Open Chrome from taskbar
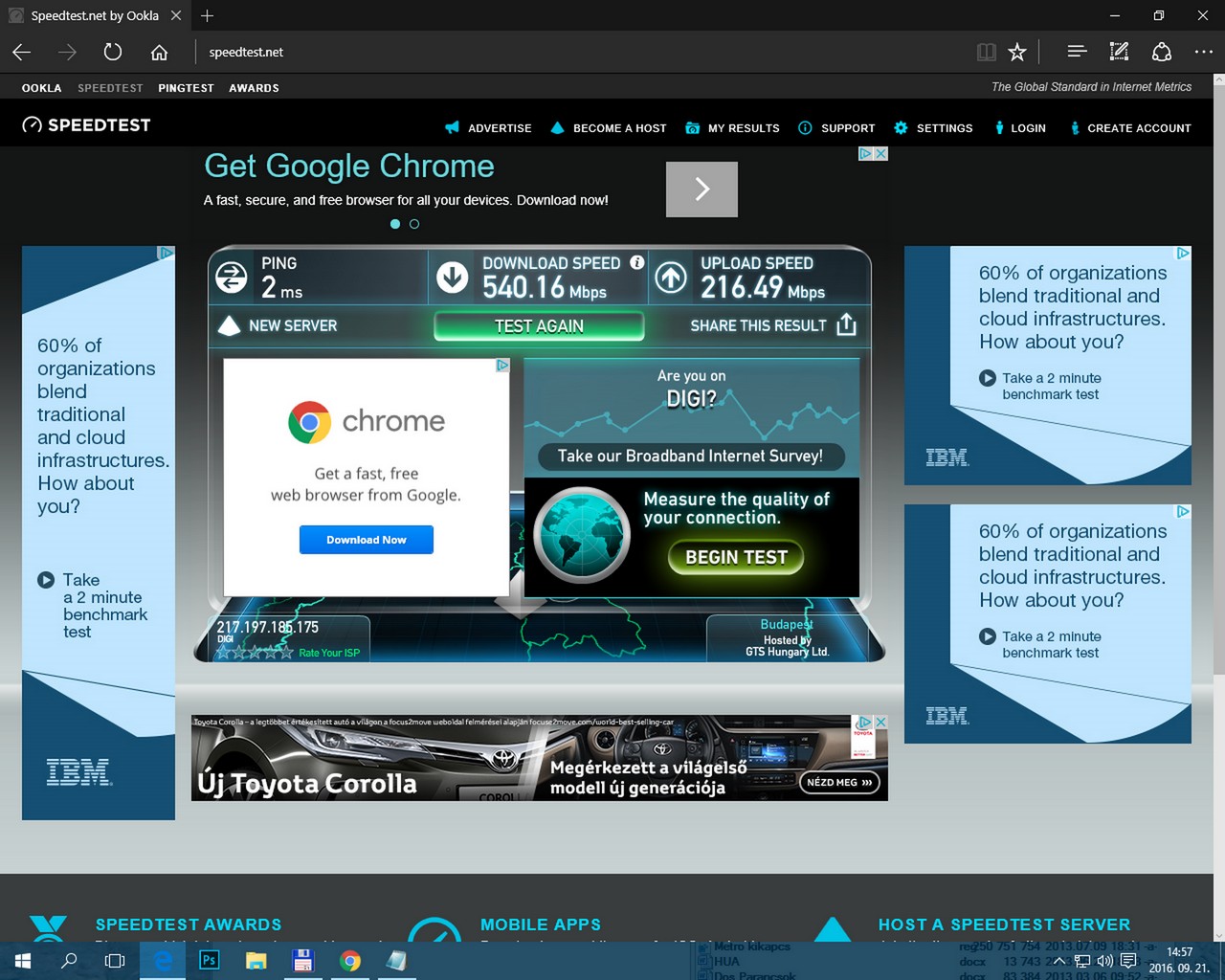This screenshot has height=980, width=1225. pos(350,961)
